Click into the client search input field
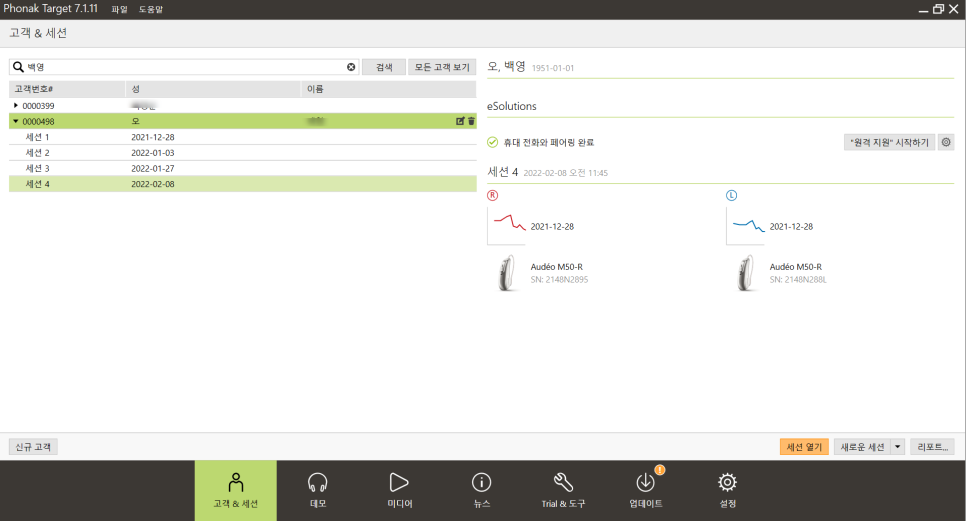This screenshot has height=521, width=966. tap(185, 67)
